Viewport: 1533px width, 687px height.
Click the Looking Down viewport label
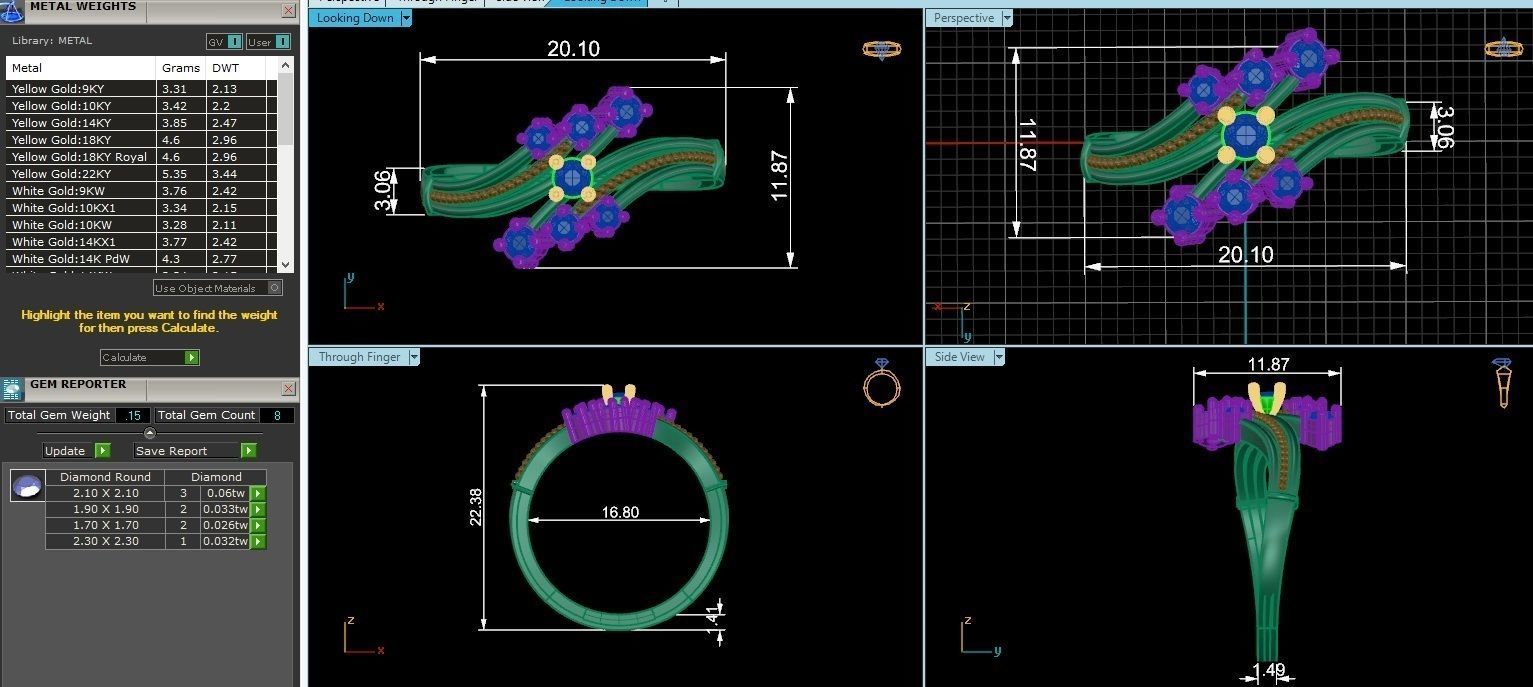click(355, 18)
